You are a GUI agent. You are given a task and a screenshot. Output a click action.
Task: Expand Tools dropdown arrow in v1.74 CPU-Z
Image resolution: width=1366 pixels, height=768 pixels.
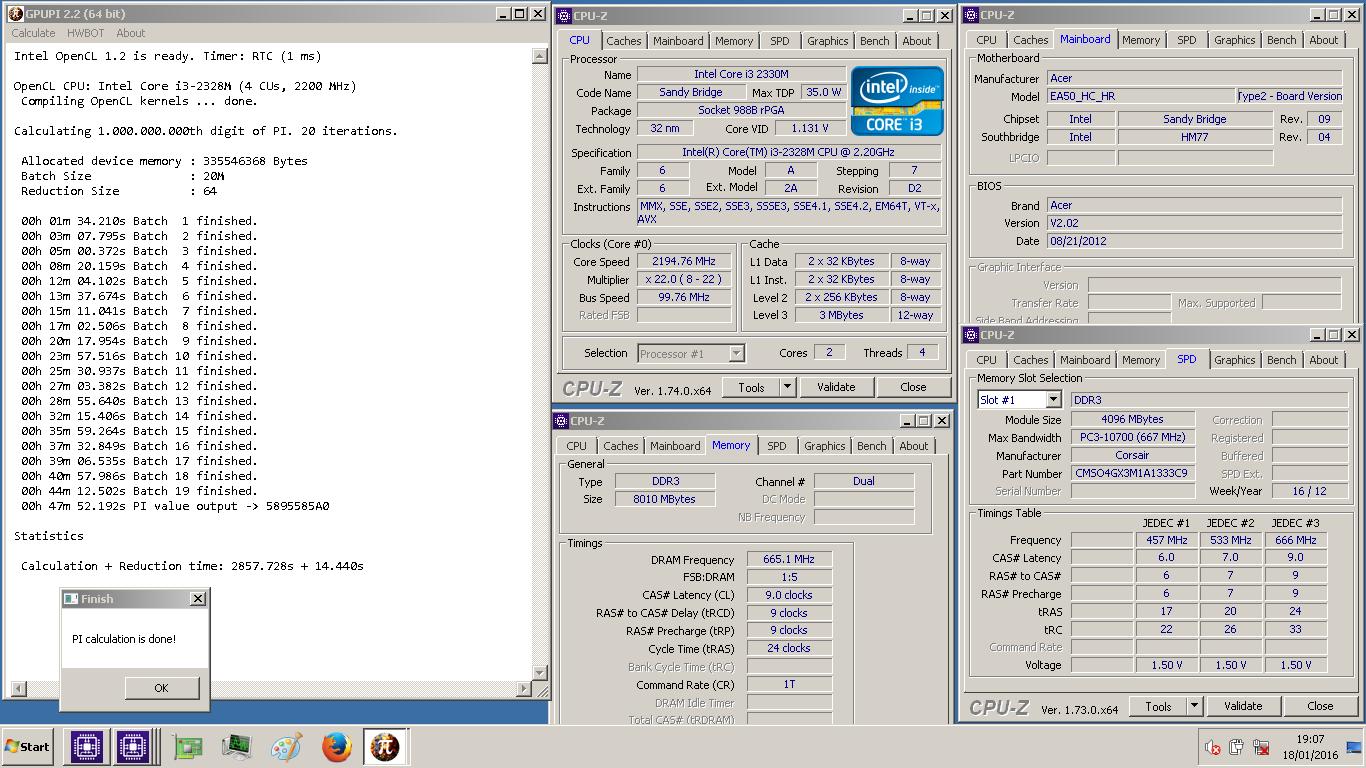click(787, 387)
